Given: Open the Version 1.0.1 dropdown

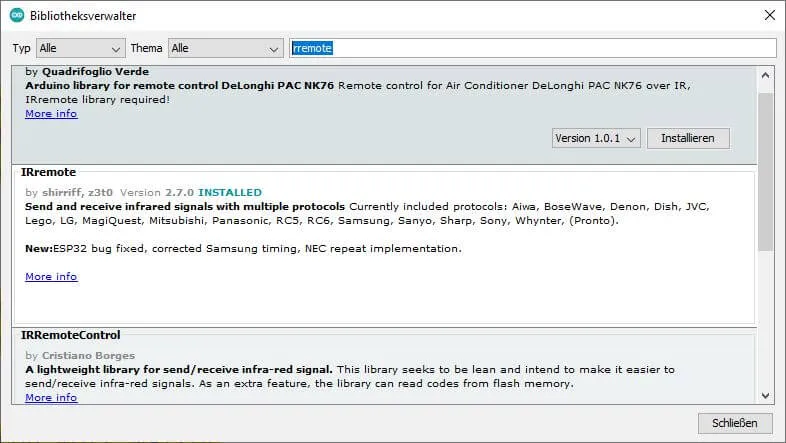Looking at the screenshot, I should [x=596, y=138].
